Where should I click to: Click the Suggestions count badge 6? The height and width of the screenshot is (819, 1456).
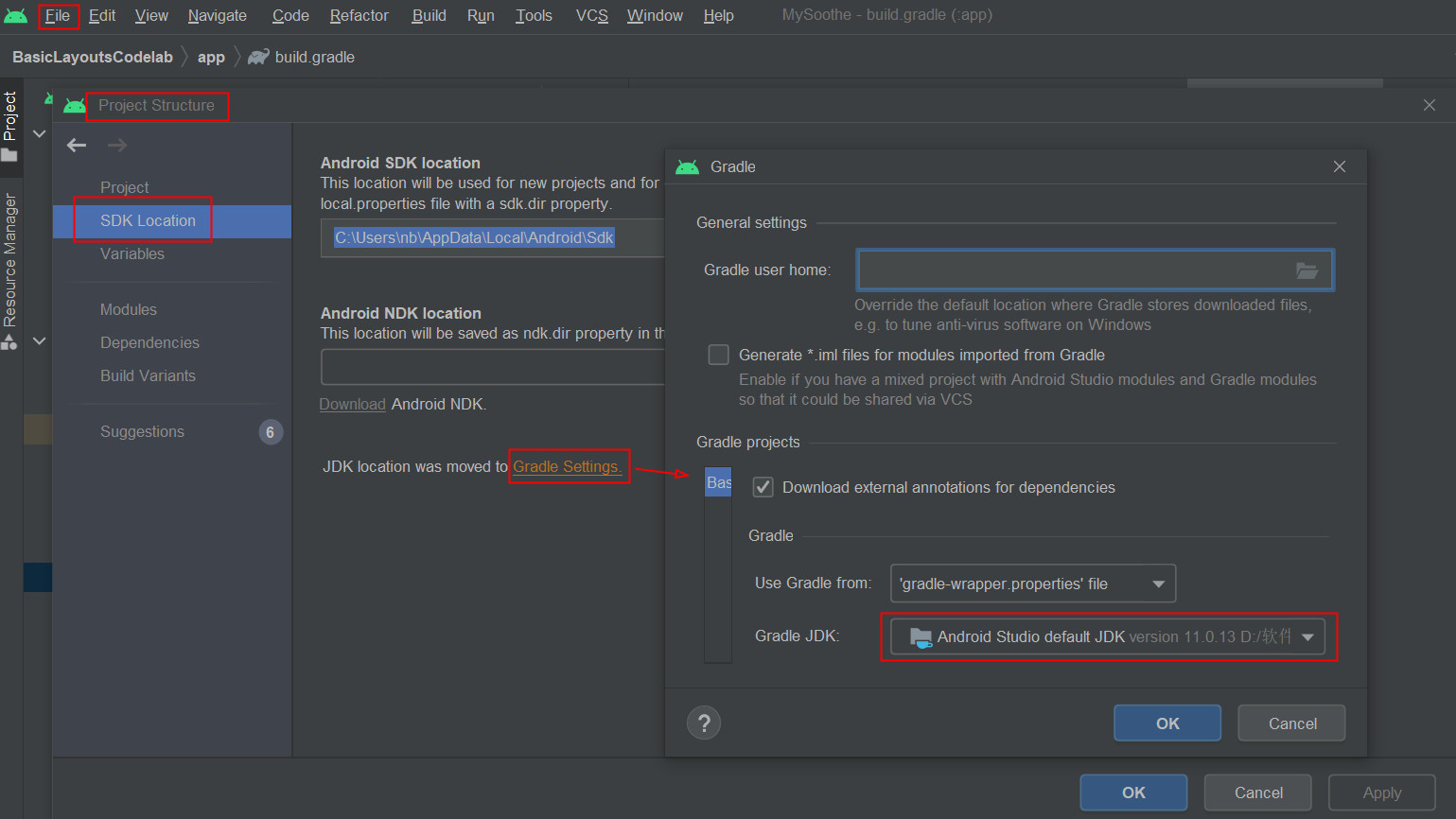tap(271, 432)
